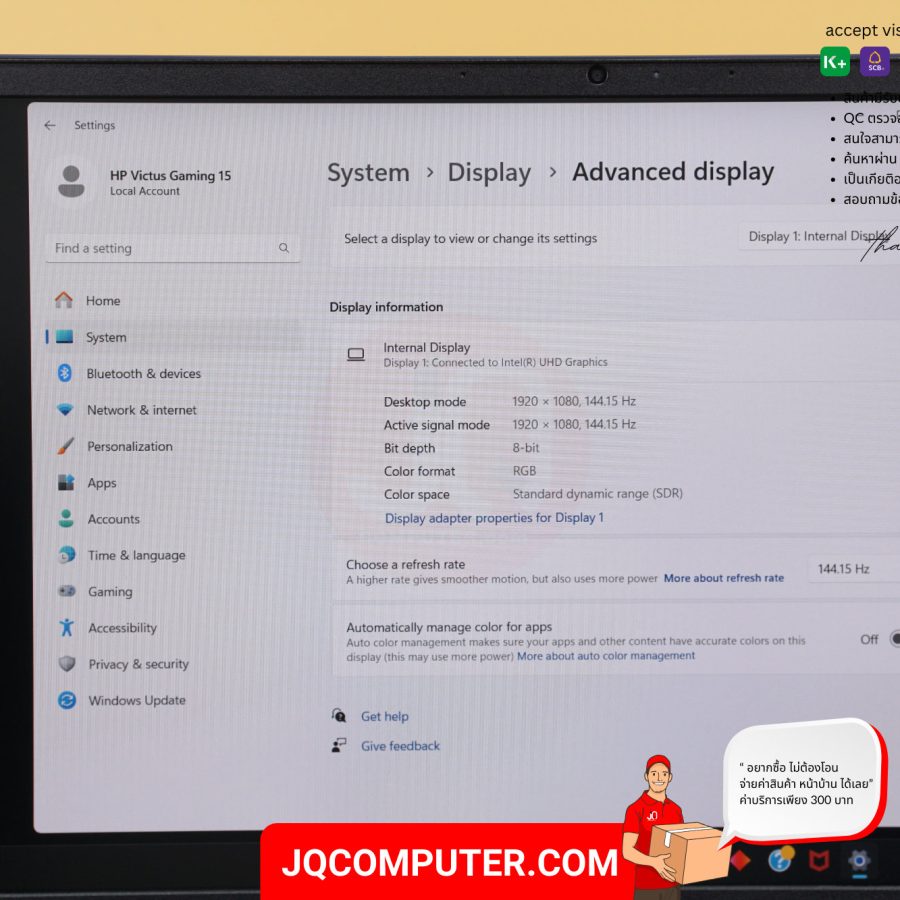Open the Display 1: Internal Display dropdown
900x900 pixels.
pyautogui.click(x=818, y=236)
